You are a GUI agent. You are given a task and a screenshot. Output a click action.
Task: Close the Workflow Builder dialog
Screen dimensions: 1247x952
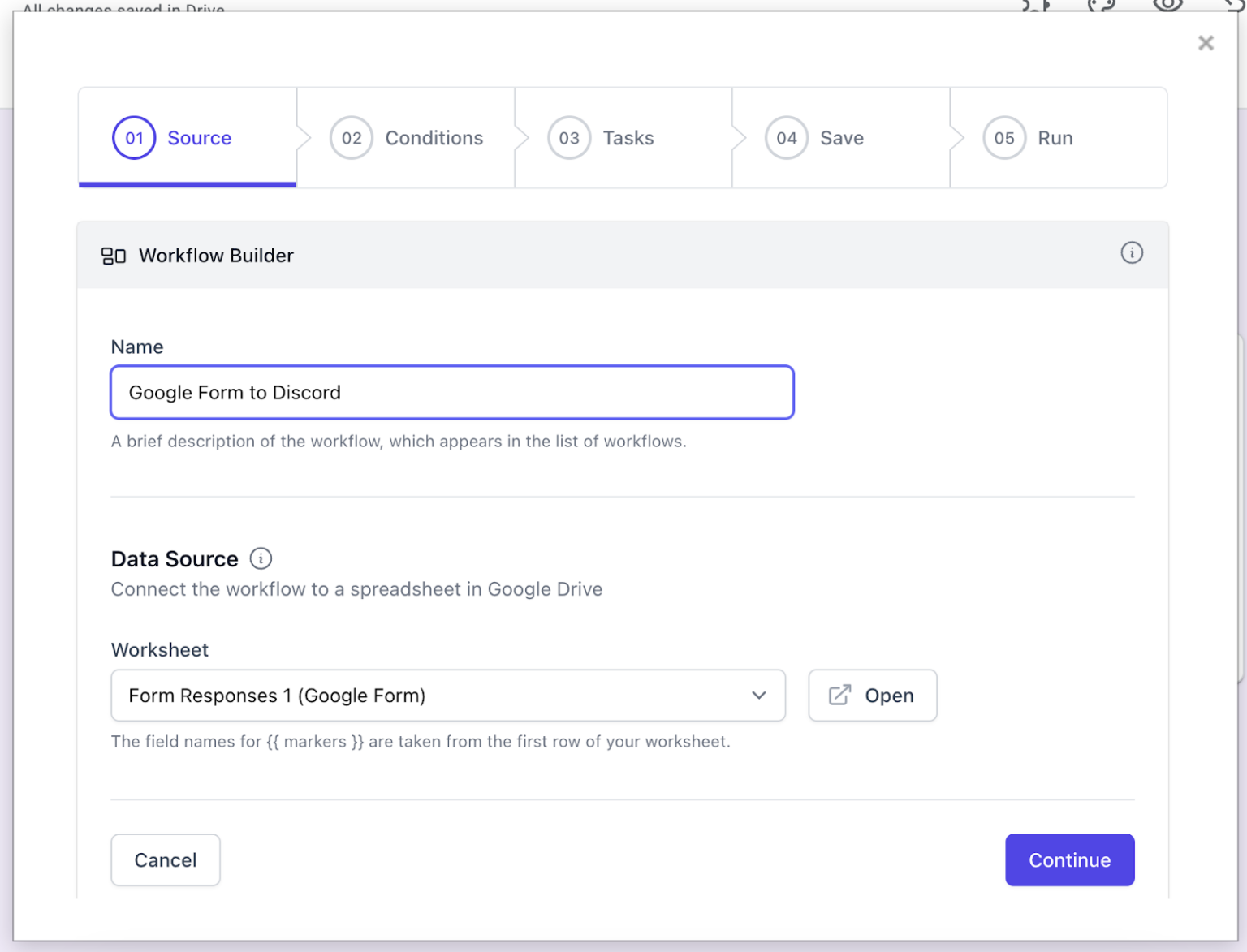[x=1206, y=43]
